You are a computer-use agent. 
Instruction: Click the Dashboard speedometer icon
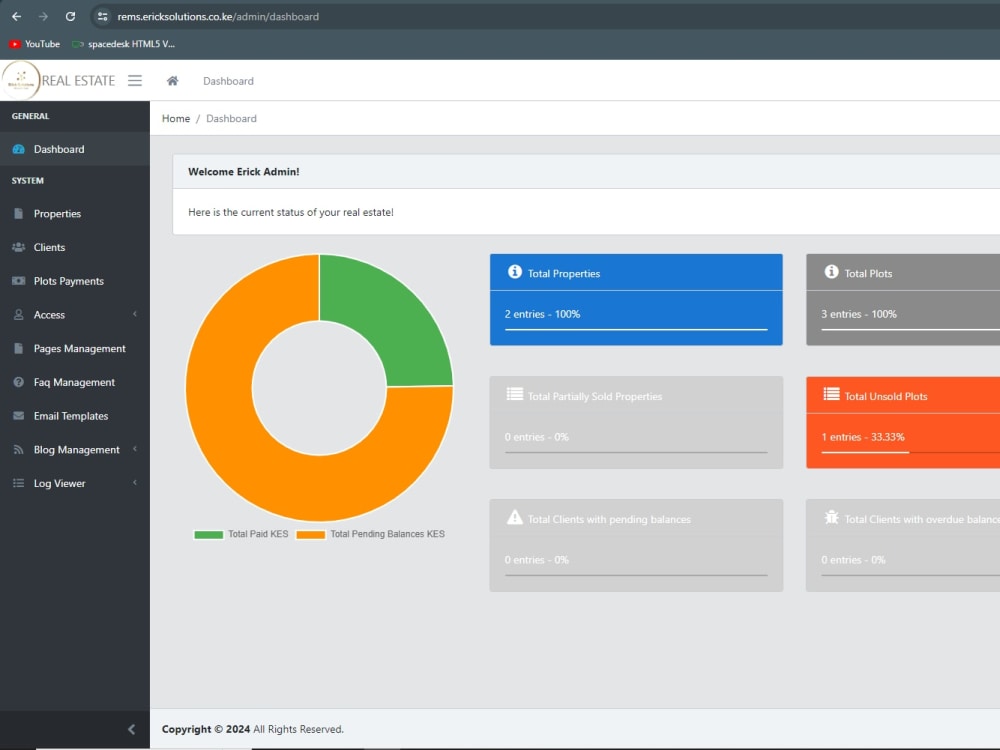18,149
